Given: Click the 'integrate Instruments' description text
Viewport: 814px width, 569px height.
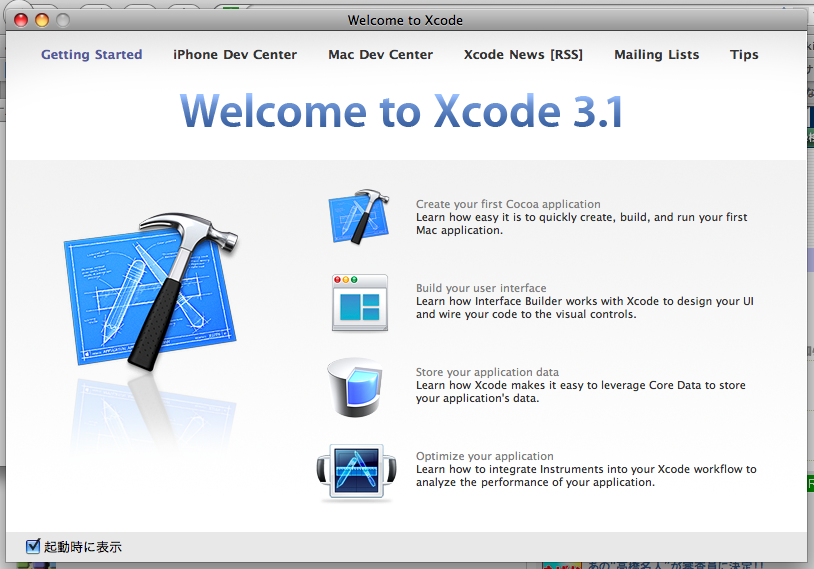Looking at the screenshot, I should (586, 476).
